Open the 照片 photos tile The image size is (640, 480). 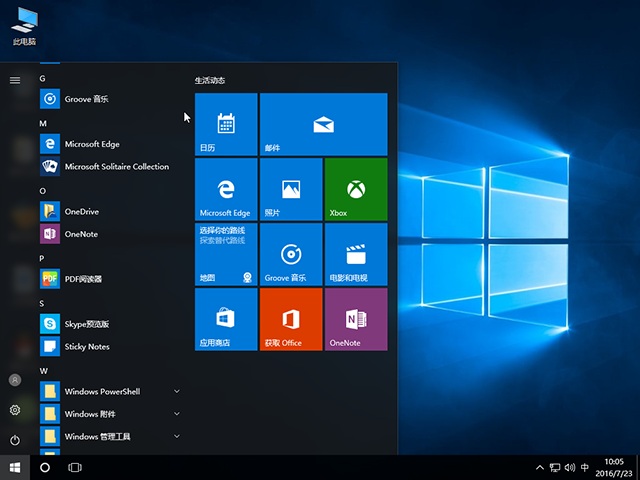291,189
